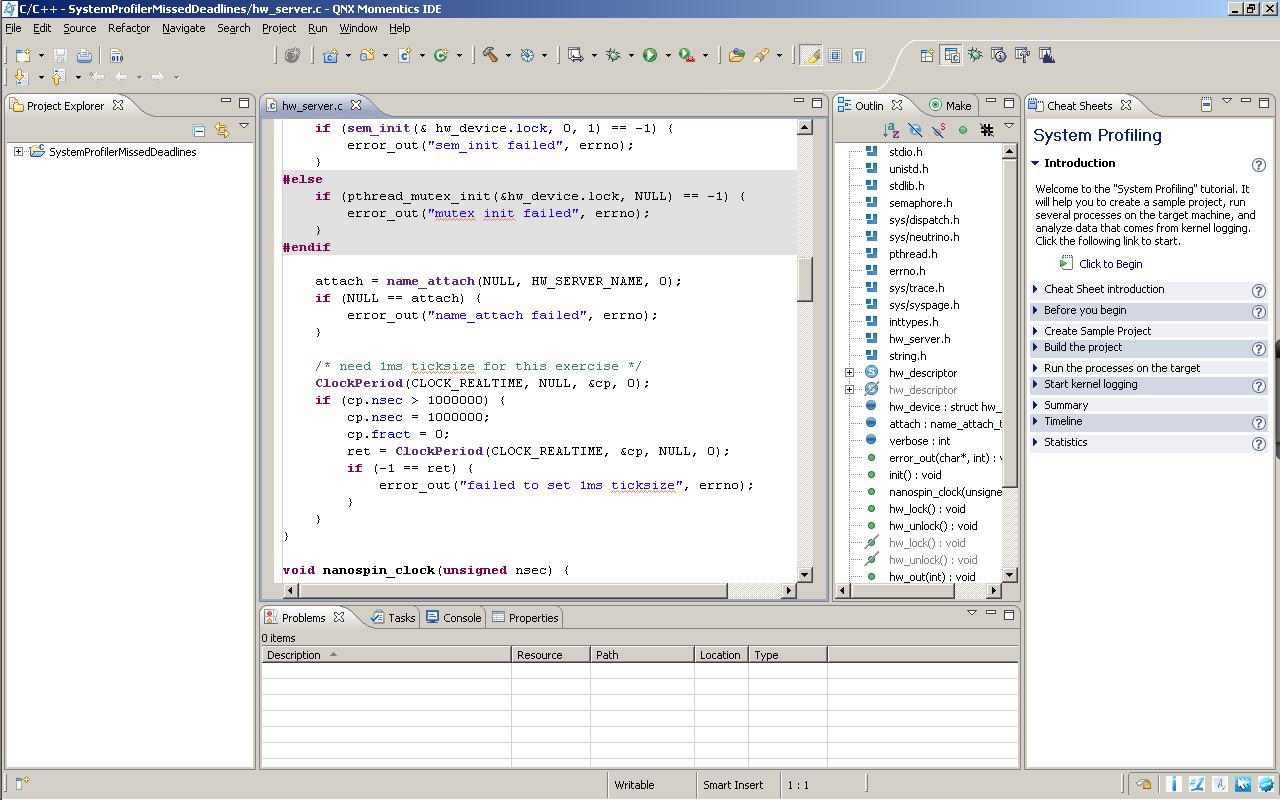Screen dimensions: 1280x800
Task: Click the green Run button
Action: (x=650, y=56)
